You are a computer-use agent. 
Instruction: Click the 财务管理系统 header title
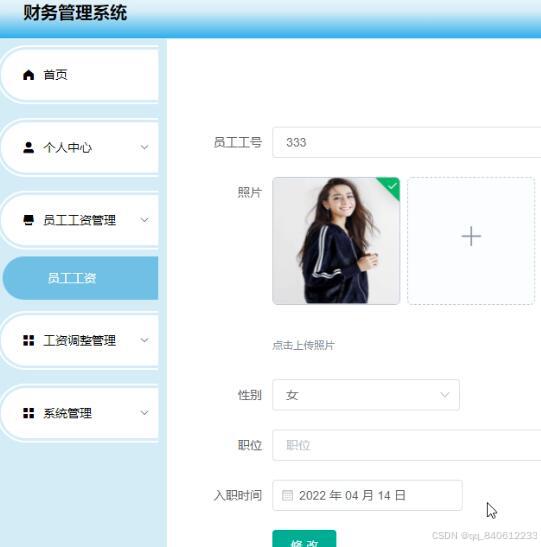coord(75,13)
